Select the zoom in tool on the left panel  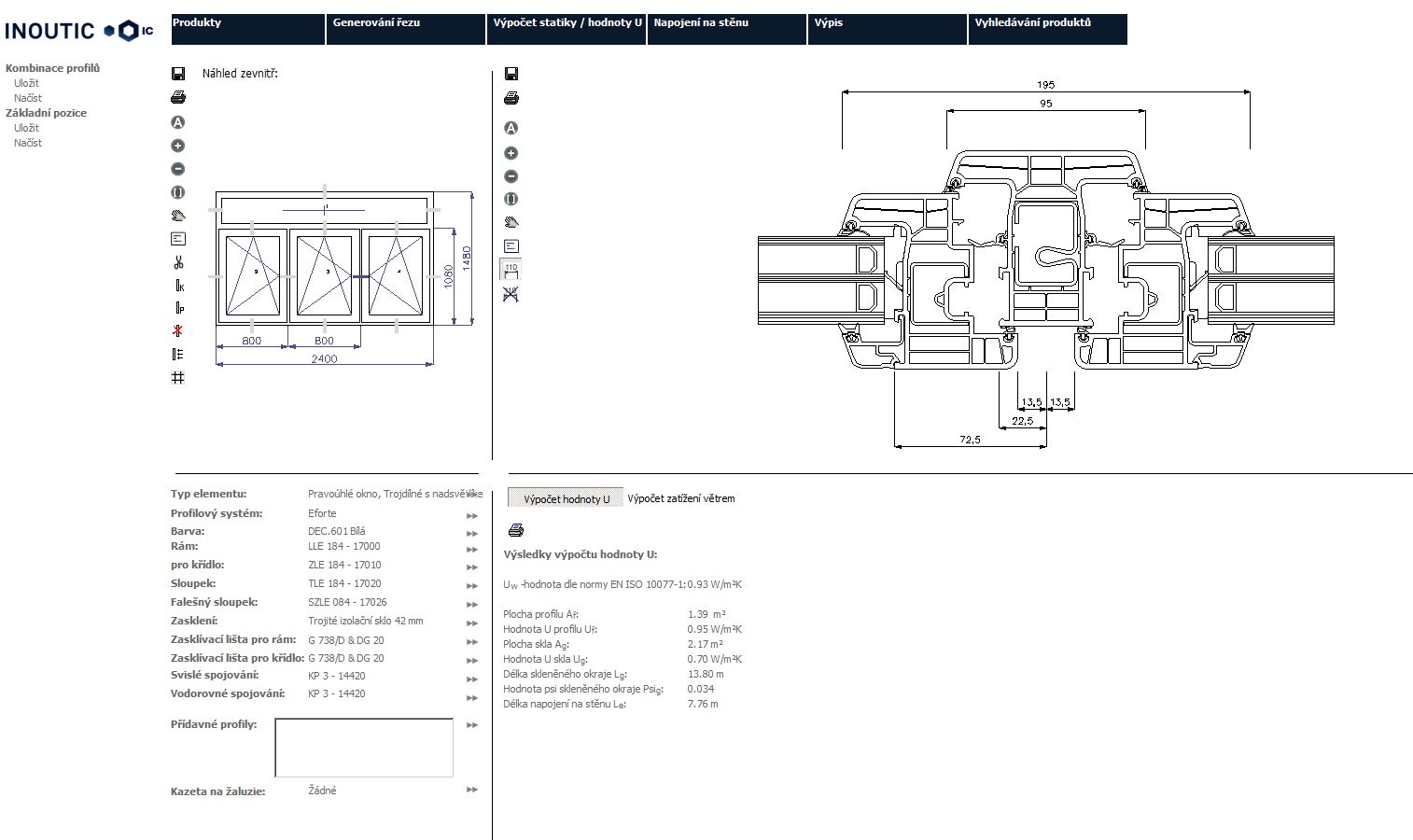(x=177, y=146)
